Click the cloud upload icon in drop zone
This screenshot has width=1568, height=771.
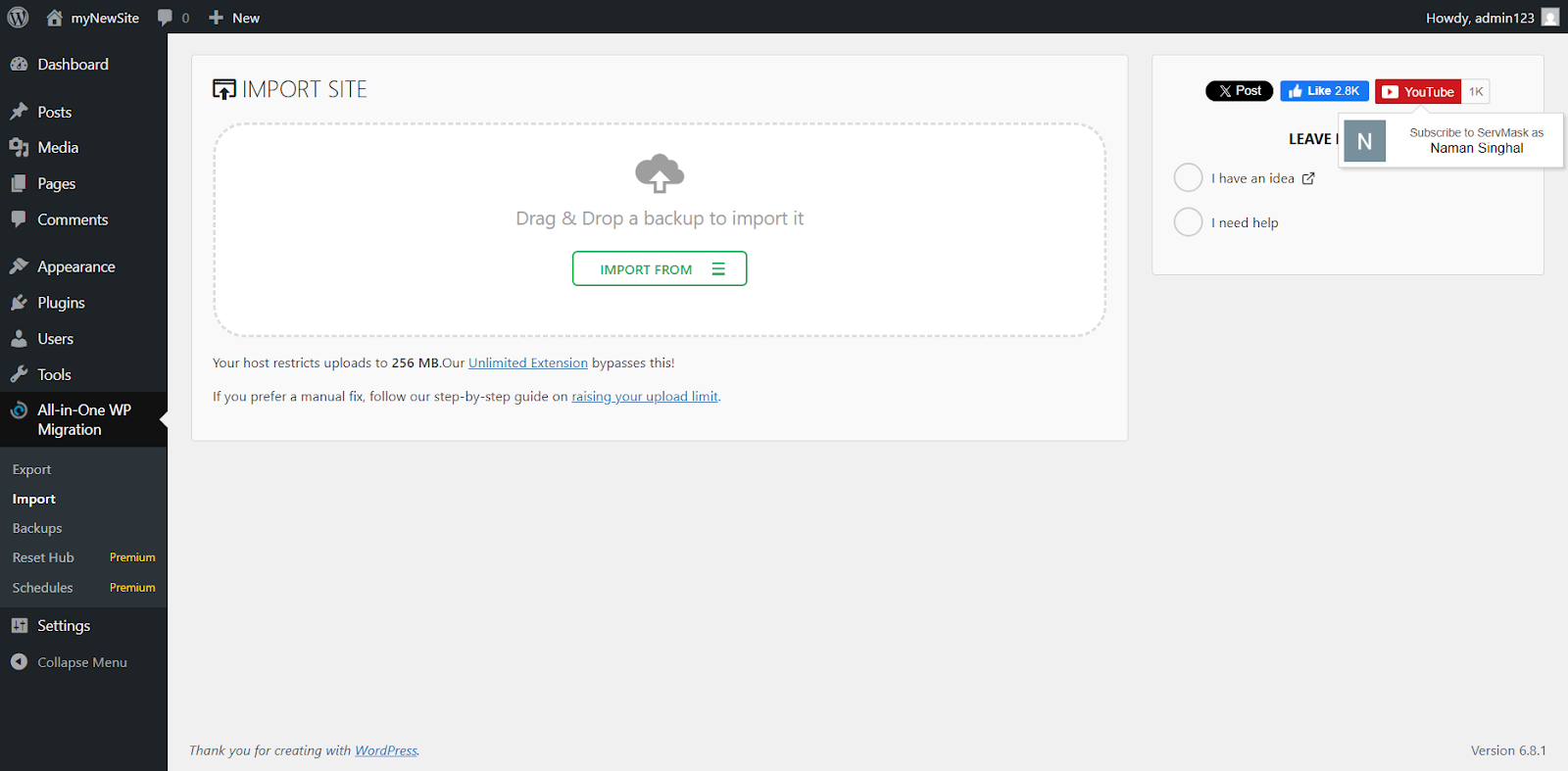click(660, 173)
